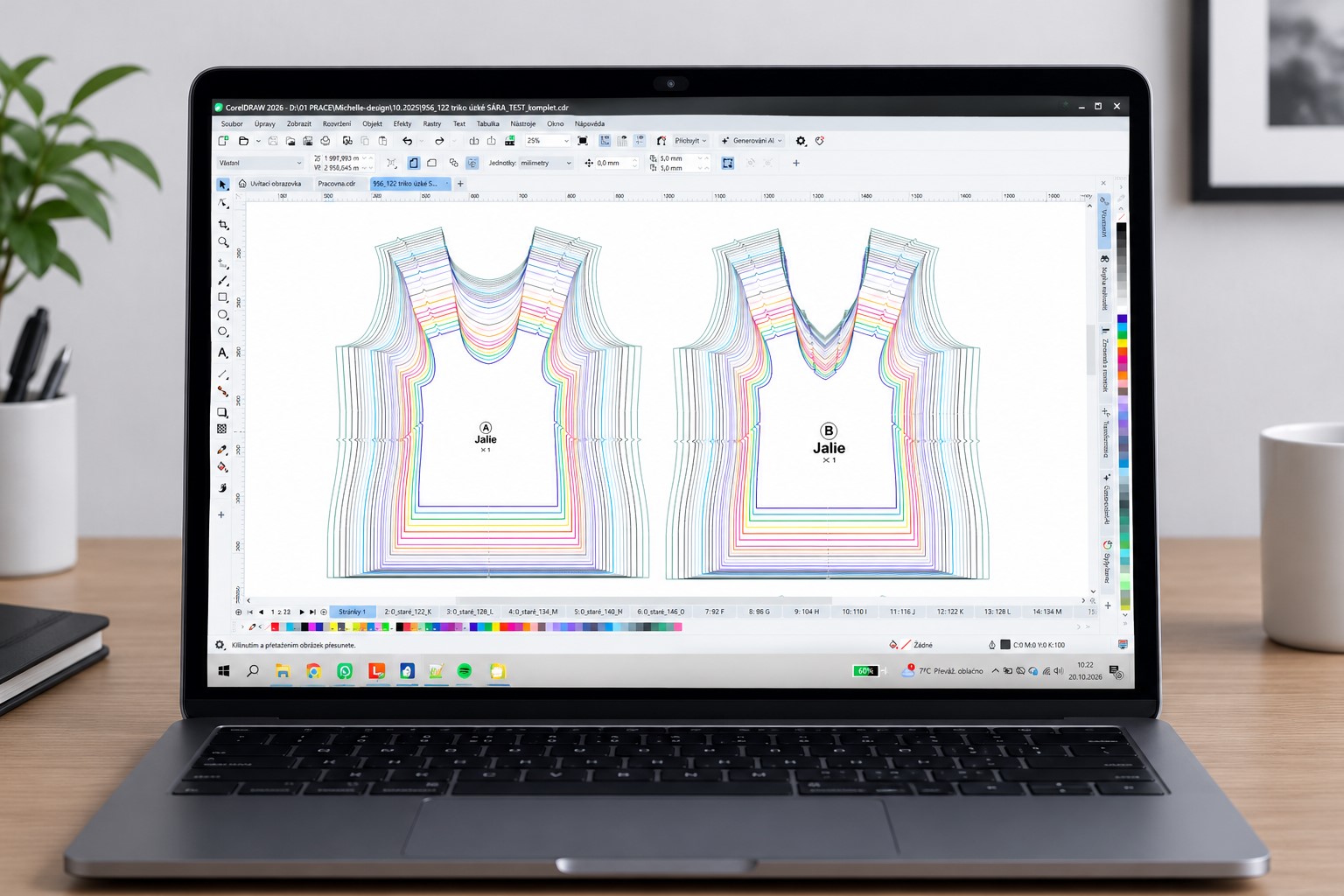Click the full-screen preview icon
The image size is (1344, 896).
(x=583, y=141)
